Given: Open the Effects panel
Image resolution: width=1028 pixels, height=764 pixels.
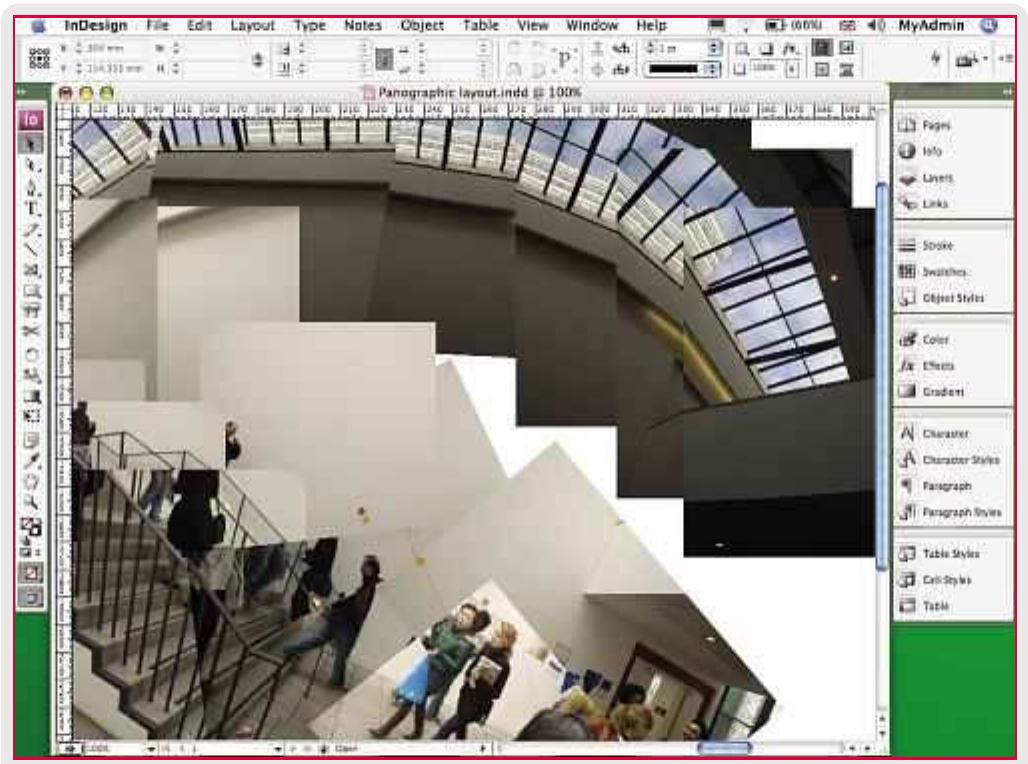Looking at the screenshot, I should tap(938, 366).
